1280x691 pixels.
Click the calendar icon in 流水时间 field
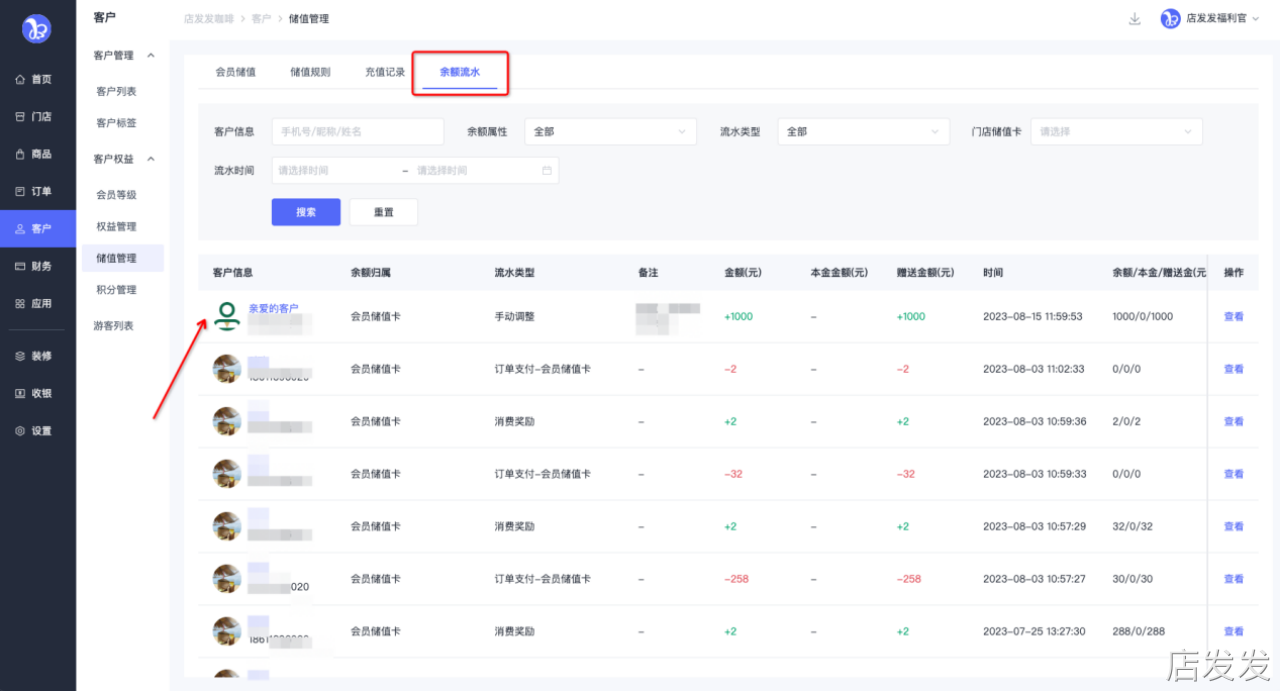[x=547, y=171]
